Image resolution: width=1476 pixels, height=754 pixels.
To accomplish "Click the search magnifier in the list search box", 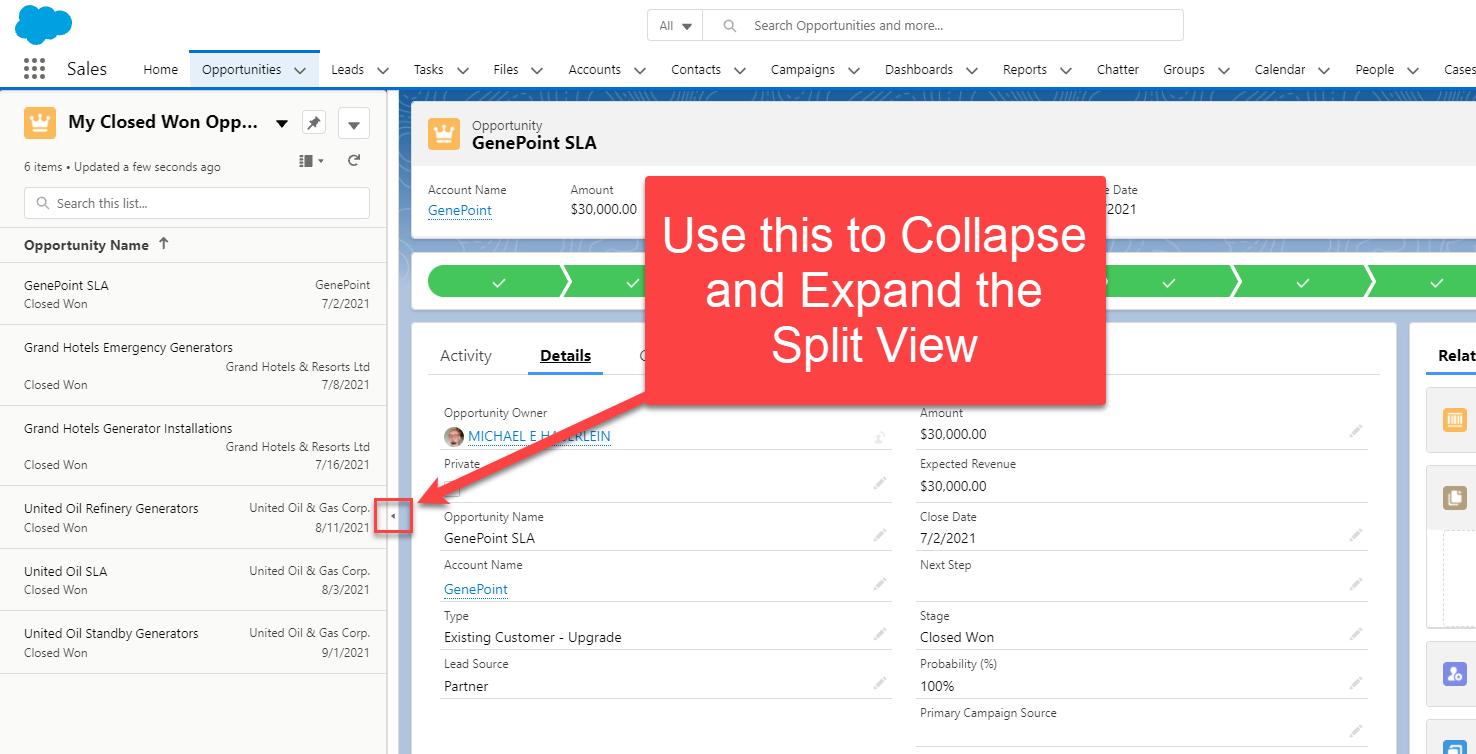I will tap(41, 203).
